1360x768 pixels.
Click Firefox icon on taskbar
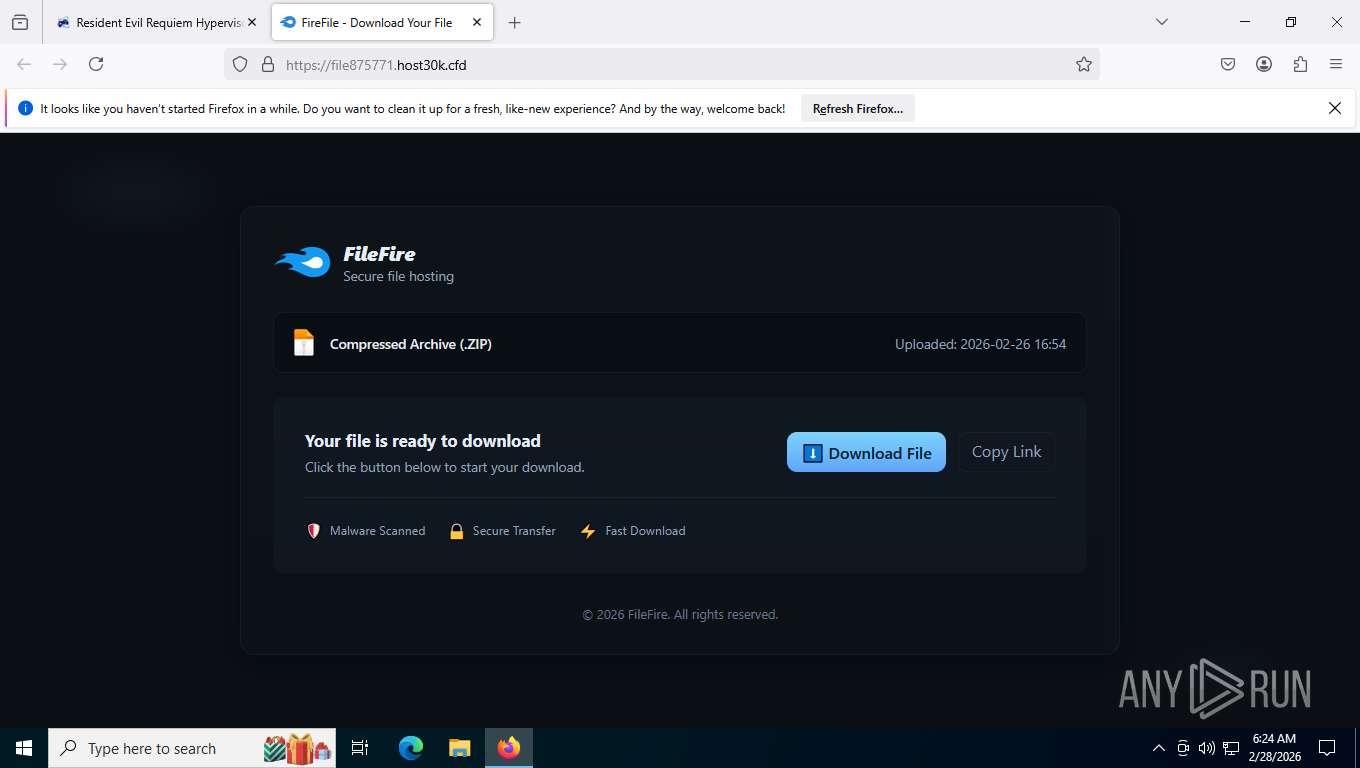[x=509, y=748]
